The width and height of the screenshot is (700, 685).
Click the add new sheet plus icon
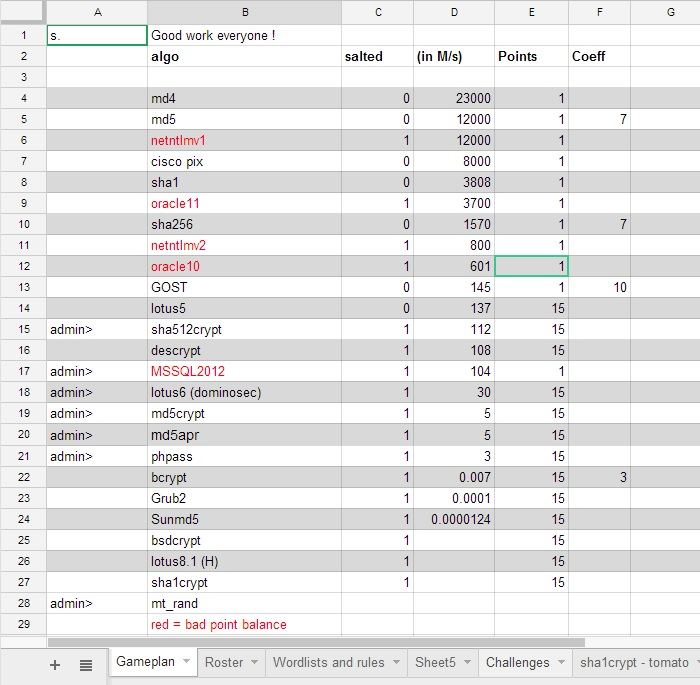55,664
